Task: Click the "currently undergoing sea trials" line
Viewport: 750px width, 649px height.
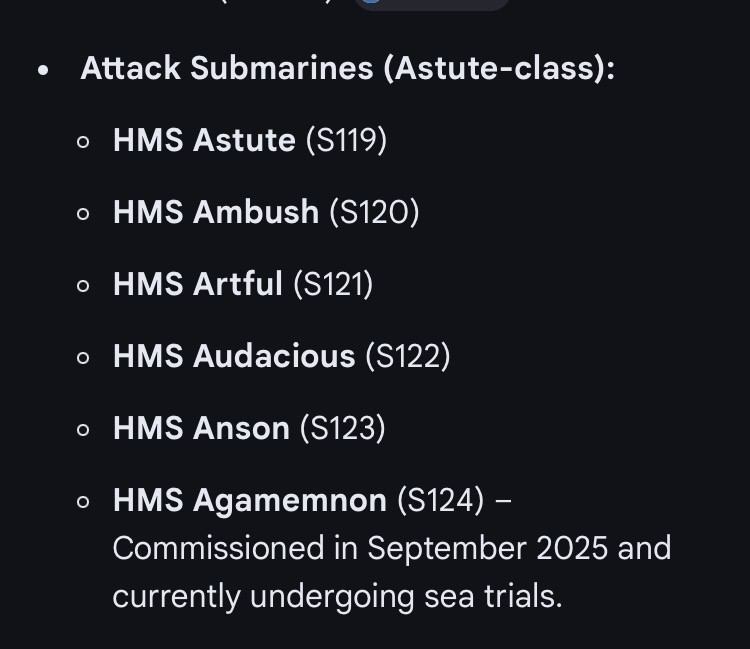Action: [336, 596]
